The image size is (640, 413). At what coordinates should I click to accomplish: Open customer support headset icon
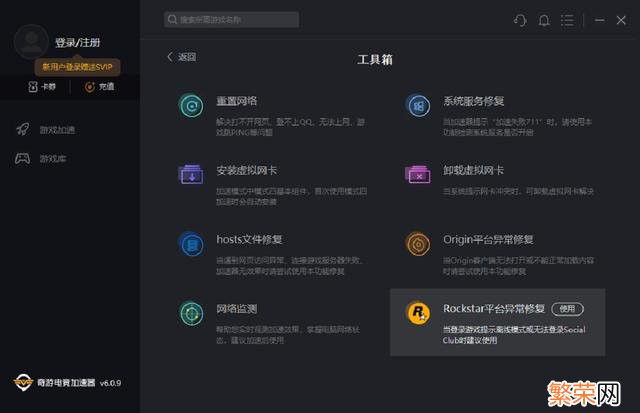click(x=520, y=20)
